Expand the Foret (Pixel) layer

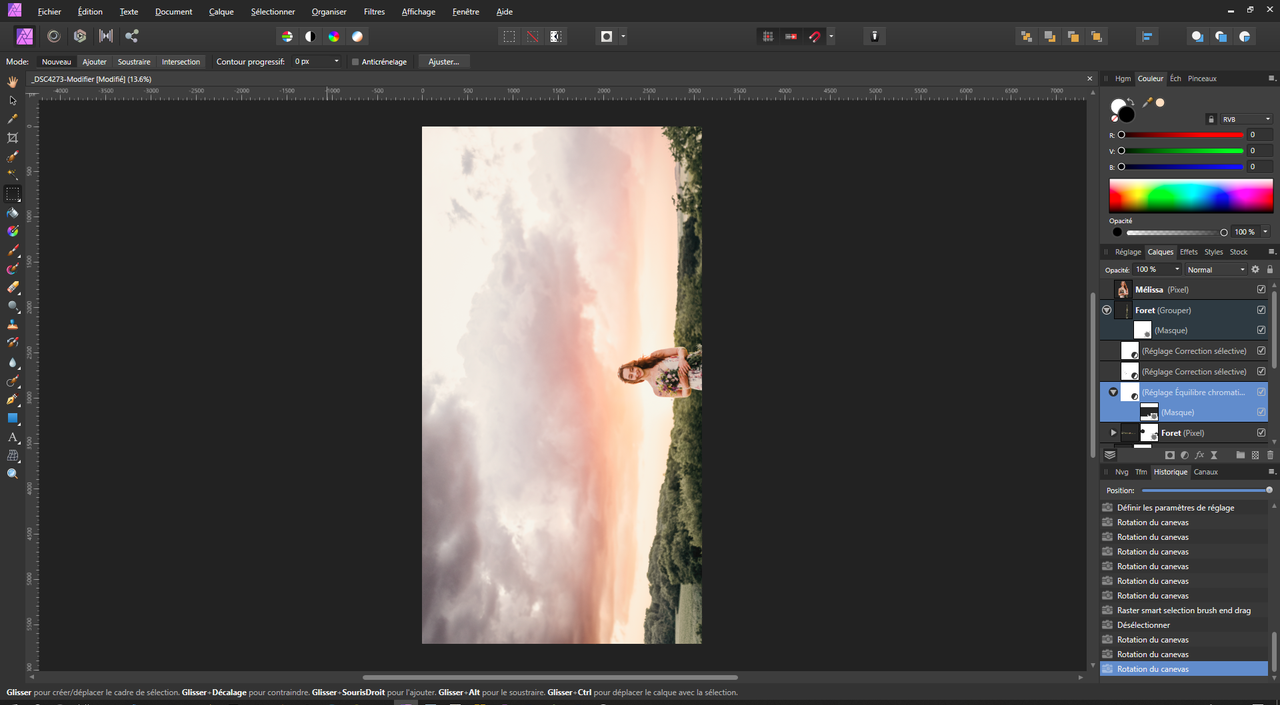point(1113,433)
